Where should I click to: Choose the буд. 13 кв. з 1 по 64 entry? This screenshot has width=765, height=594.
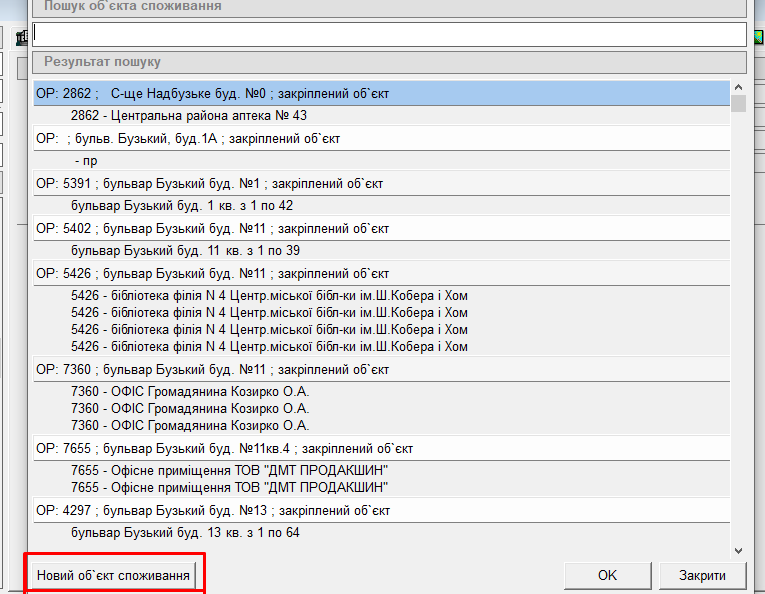pyautogui.click(x=185, y=533)
